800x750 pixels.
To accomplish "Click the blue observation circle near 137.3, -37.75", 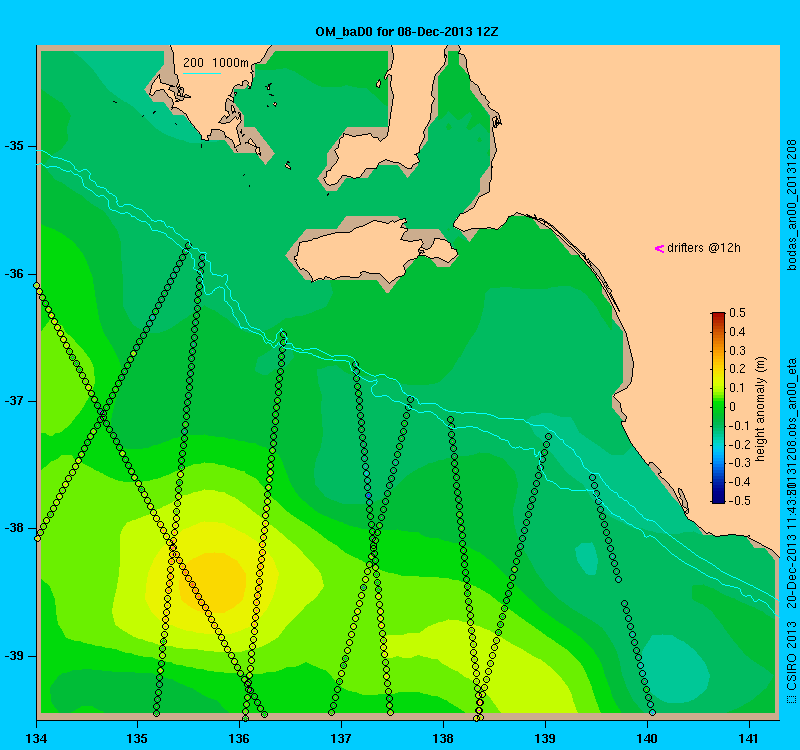I will point(368,495).
